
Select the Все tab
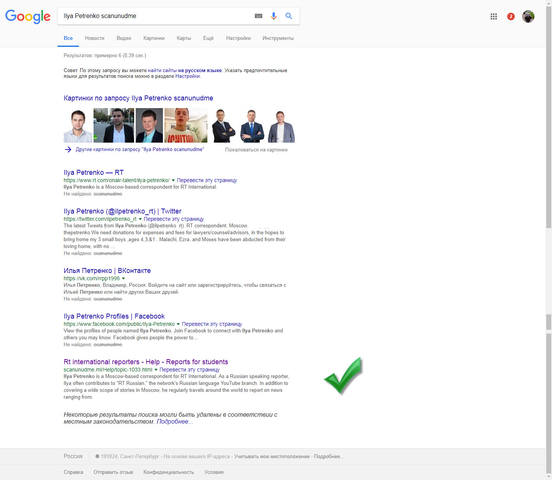click(x=68, y=38)
